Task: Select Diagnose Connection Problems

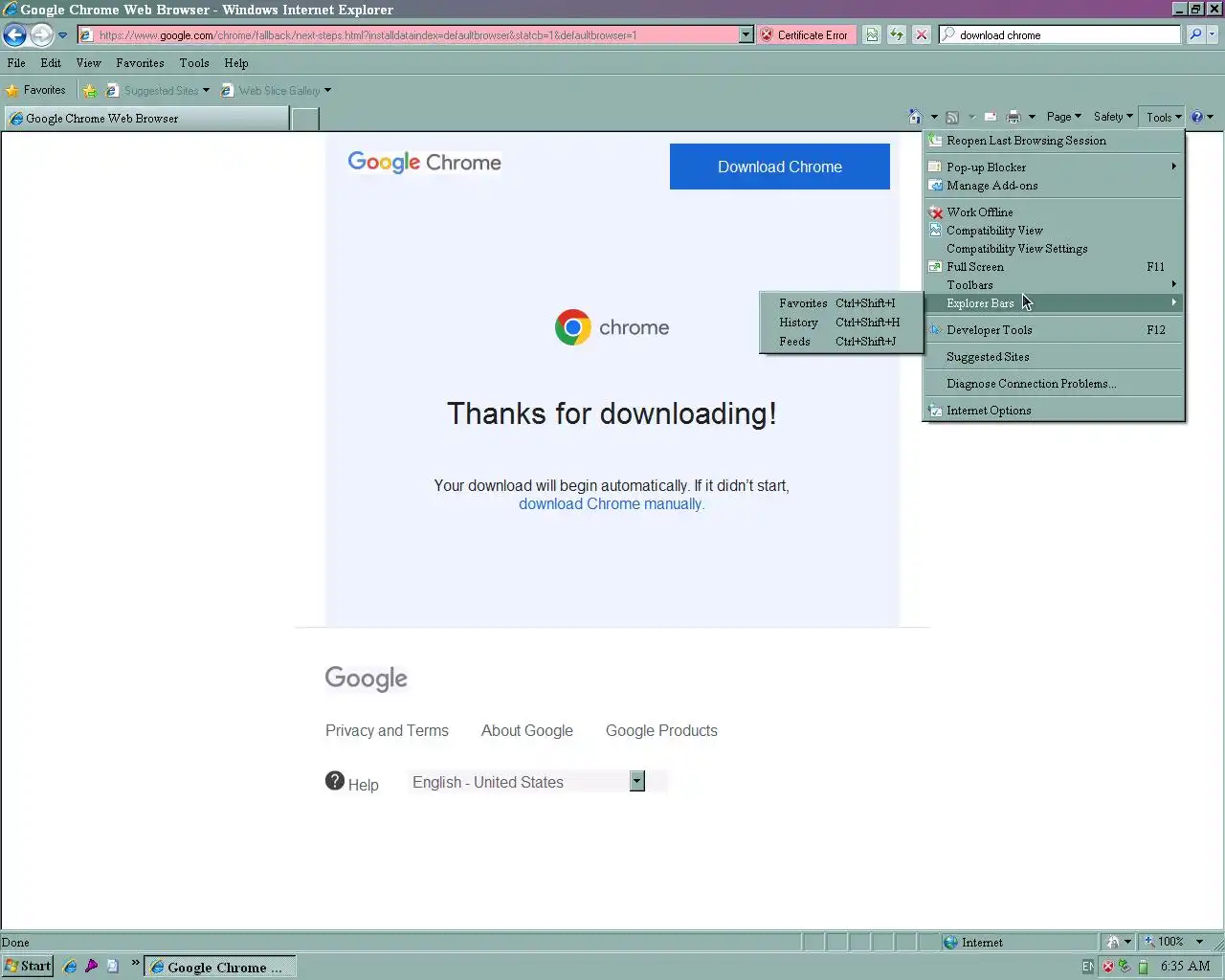Action: coord(1054,384)
